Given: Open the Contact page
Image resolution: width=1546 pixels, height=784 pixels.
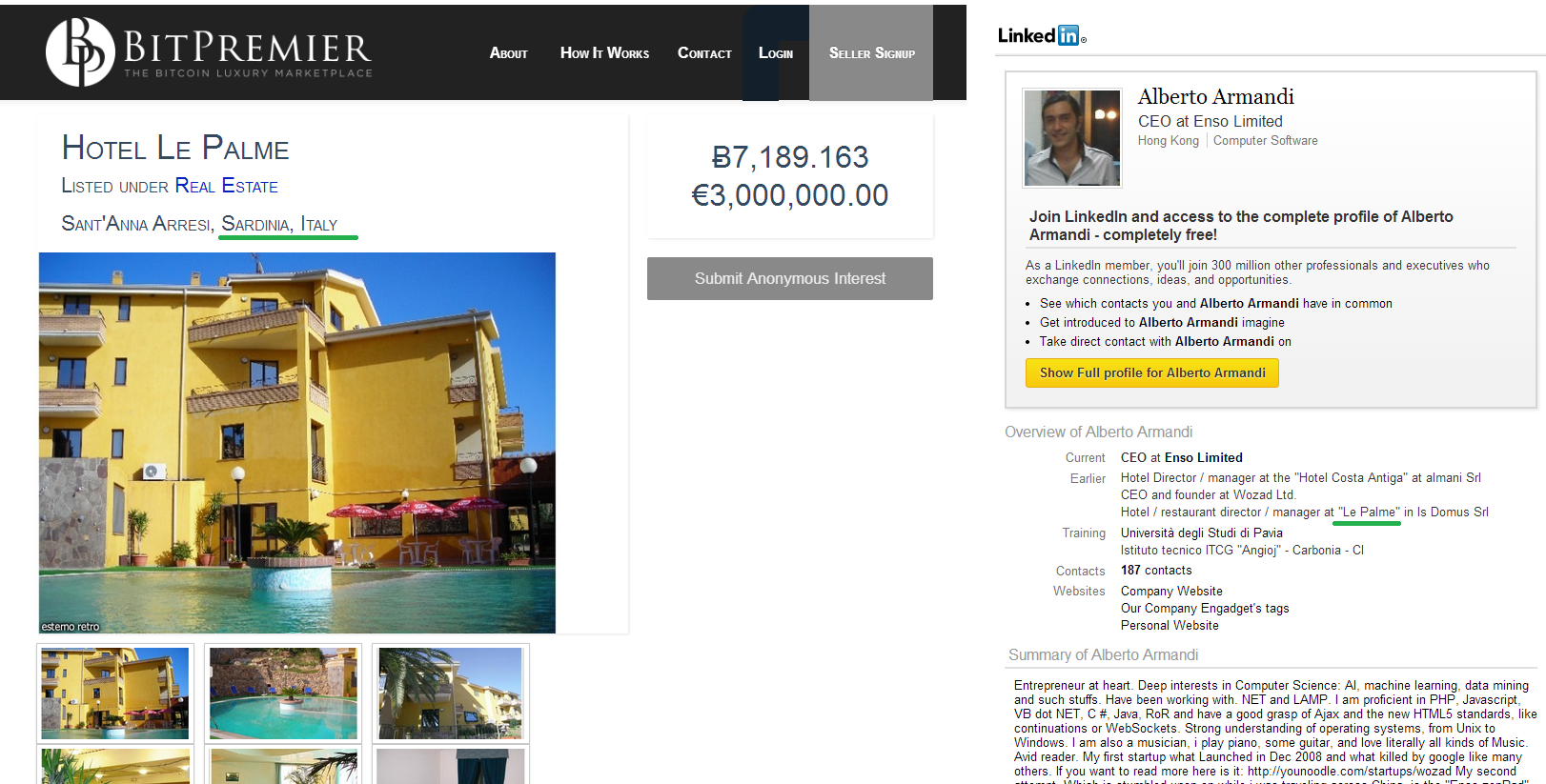Looking at the screenshot, I should pyautogui.click(x=704, y=53).
